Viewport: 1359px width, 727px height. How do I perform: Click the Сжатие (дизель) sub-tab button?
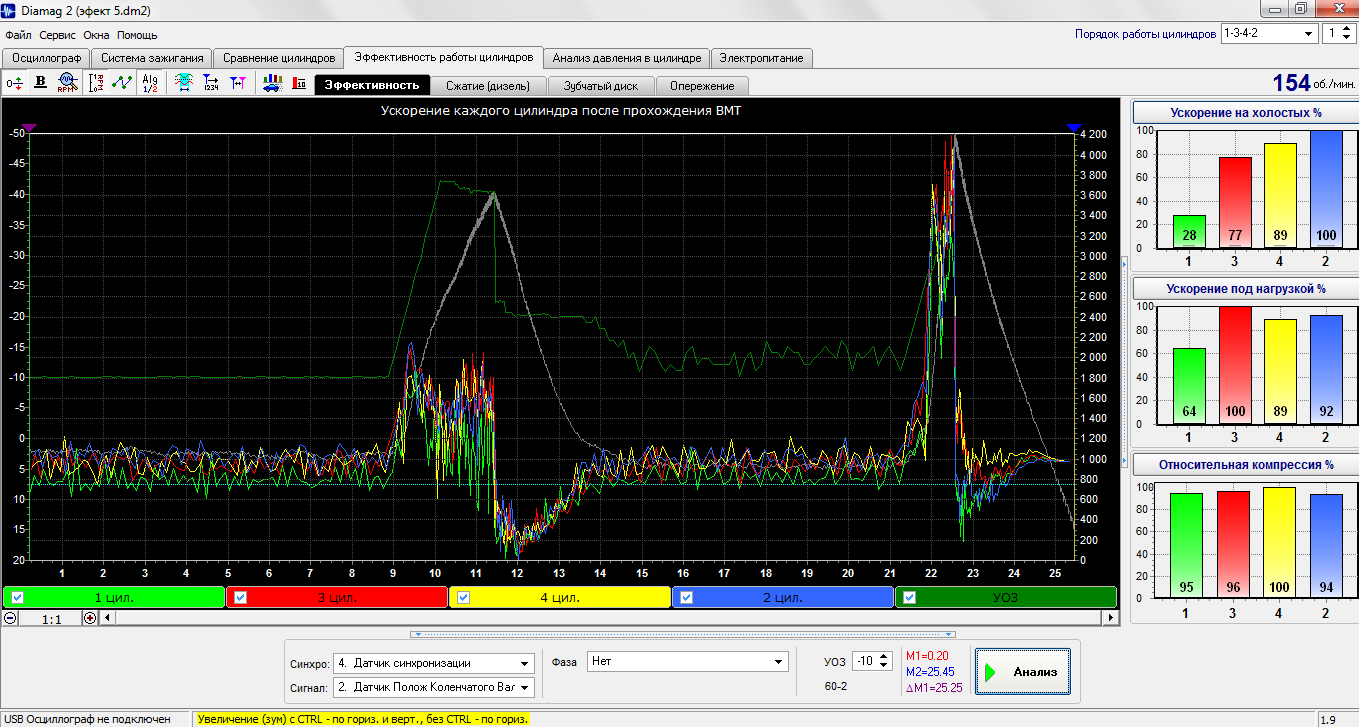tap(489, 85)
